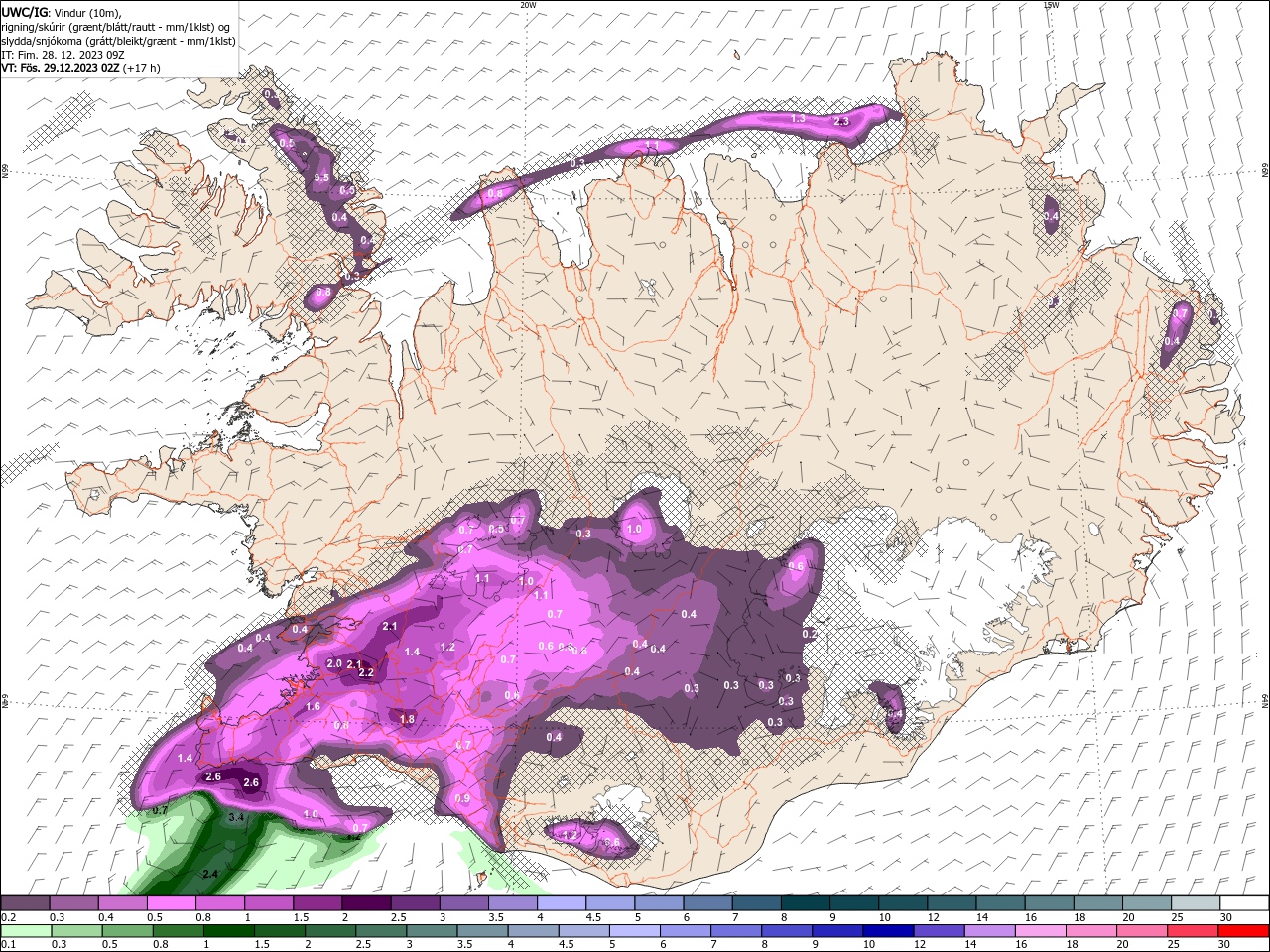Click the 2.3 snowfall value on north coast

pos(842,121)
